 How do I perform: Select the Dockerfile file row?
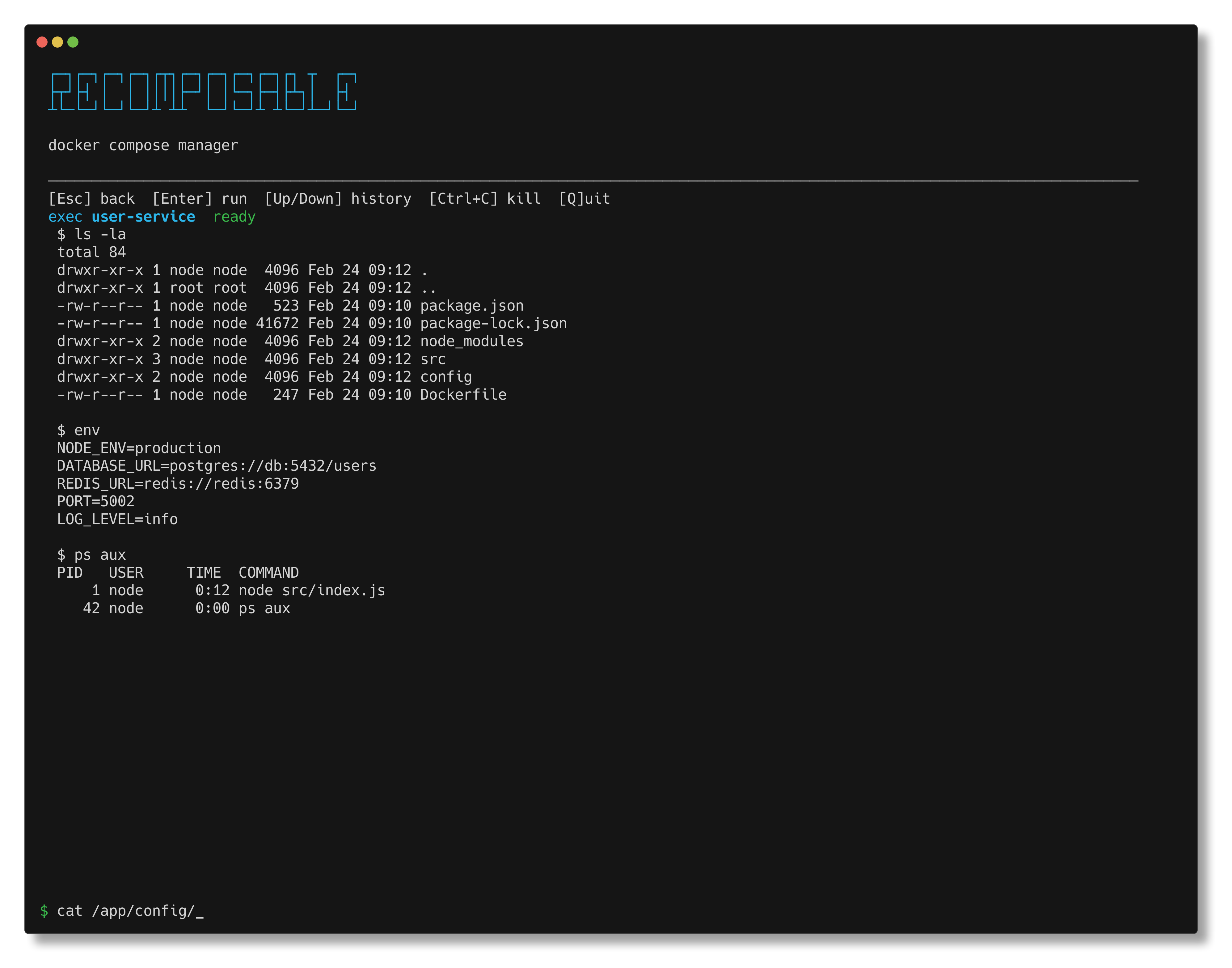point(281,395)
